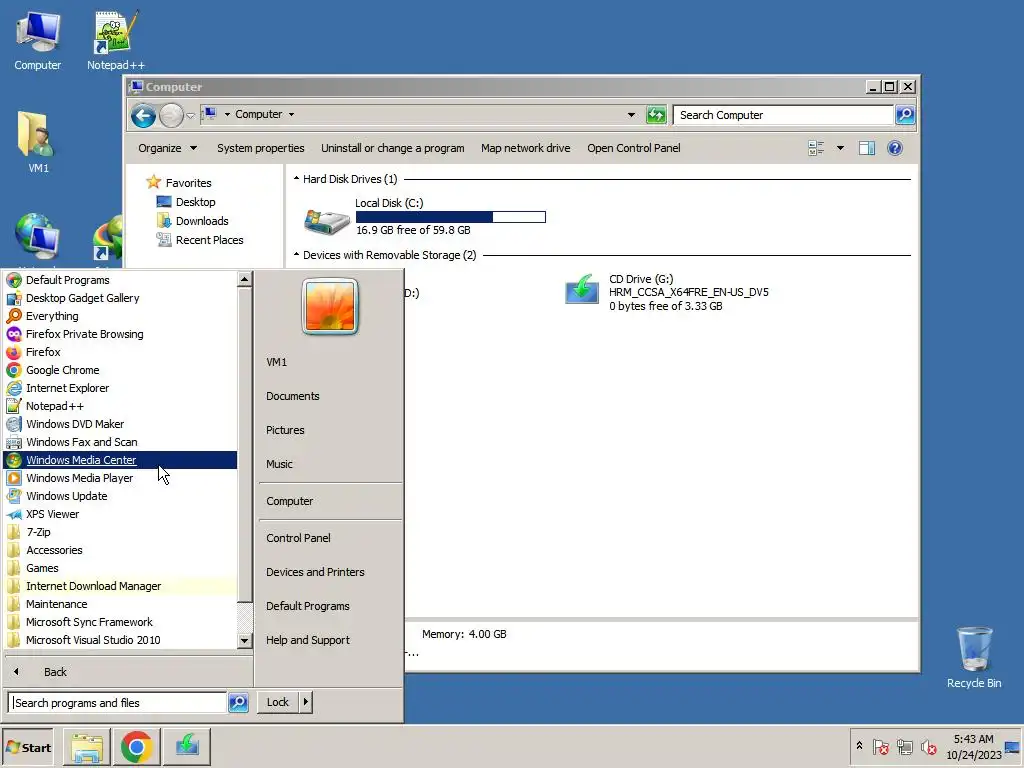This screenshot has height=768, width=1024.
Task: Open Organize dropdown menu
Action: click(x=167, y=148)
